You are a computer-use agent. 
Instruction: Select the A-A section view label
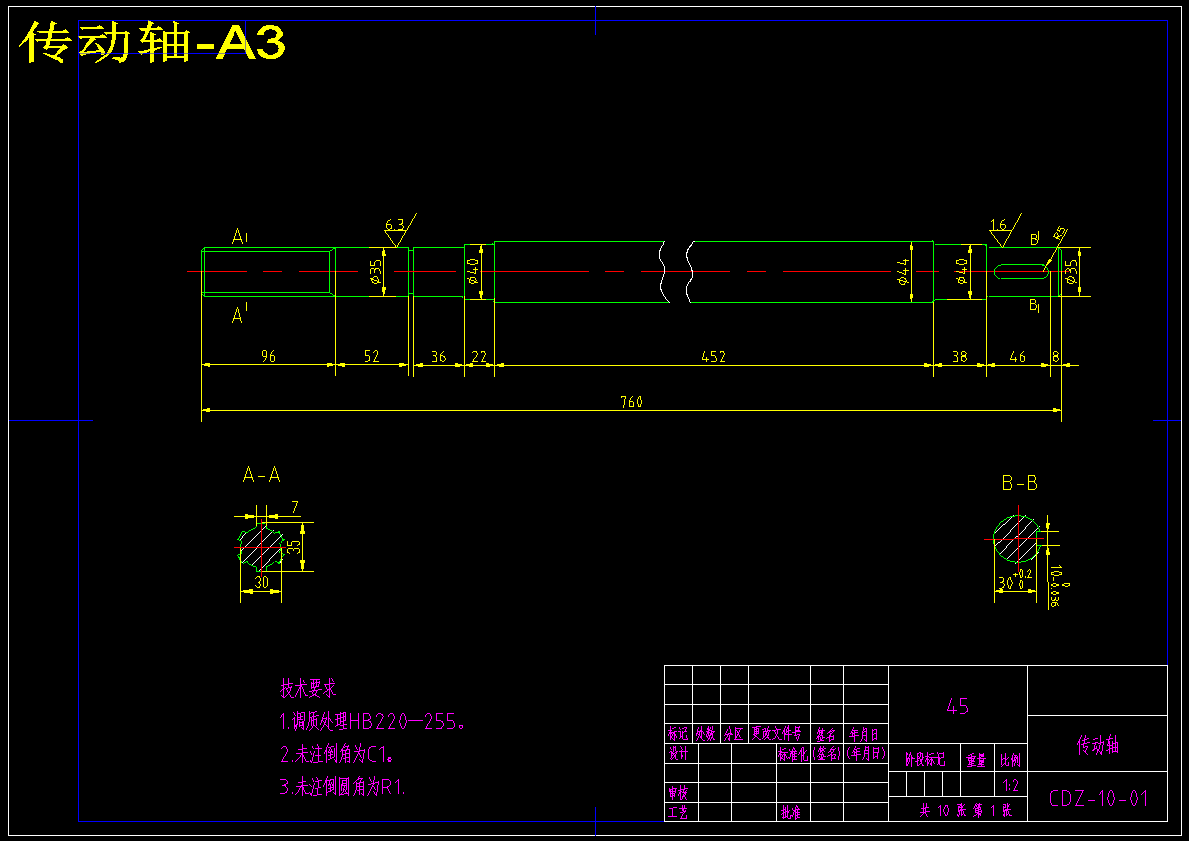(262, 475)
